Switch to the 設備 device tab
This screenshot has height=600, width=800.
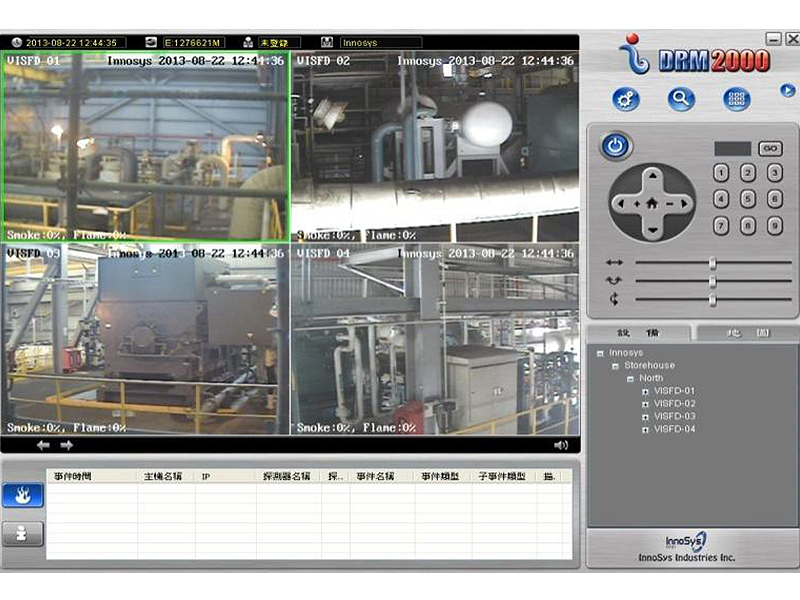point(638,333)
